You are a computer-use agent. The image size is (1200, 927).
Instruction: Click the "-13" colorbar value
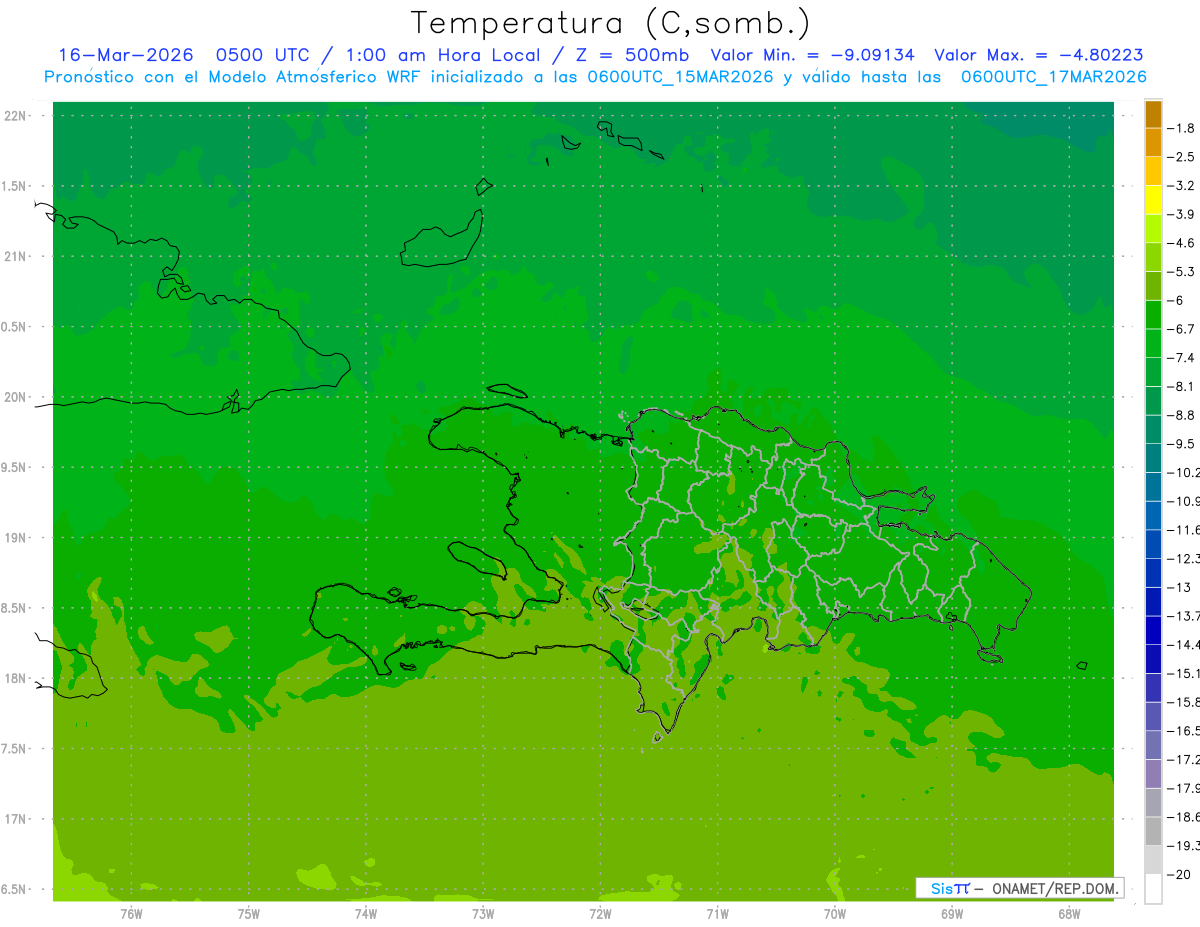1178,587
